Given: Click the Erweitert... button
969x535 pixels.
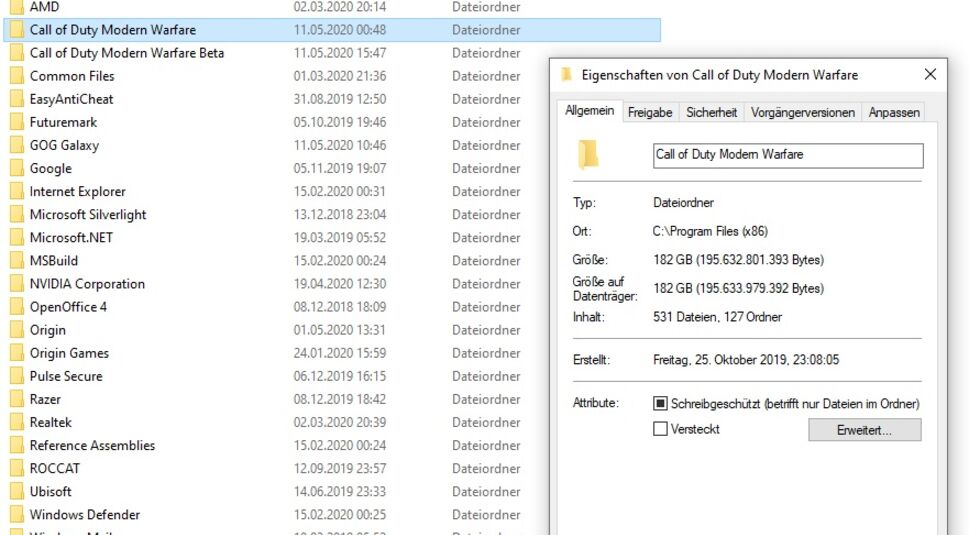Looking at the screenshot, I should click(x=864, y=430).
